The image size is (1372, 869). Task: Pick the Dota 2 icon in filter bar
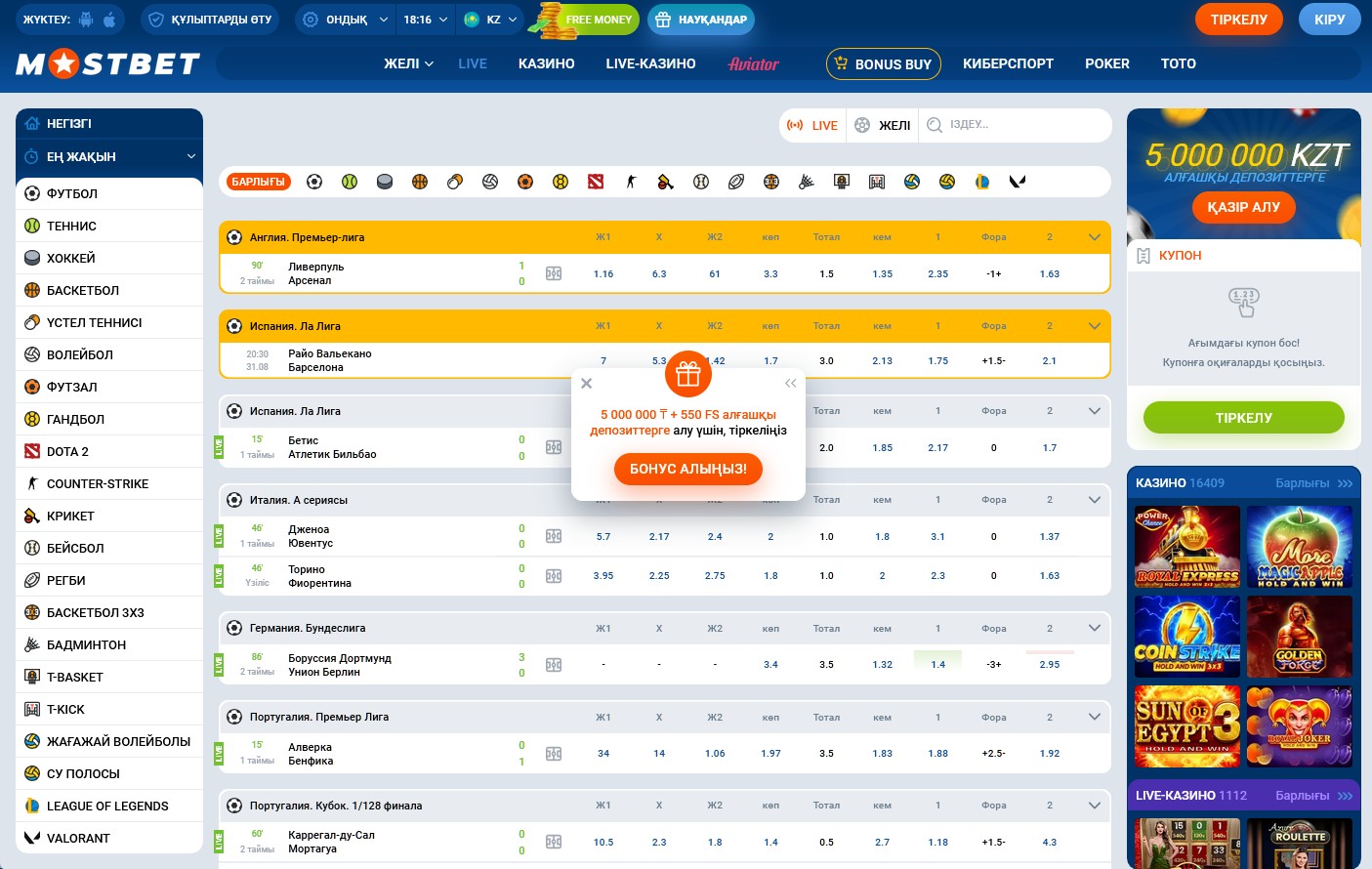tap(596, 182)
